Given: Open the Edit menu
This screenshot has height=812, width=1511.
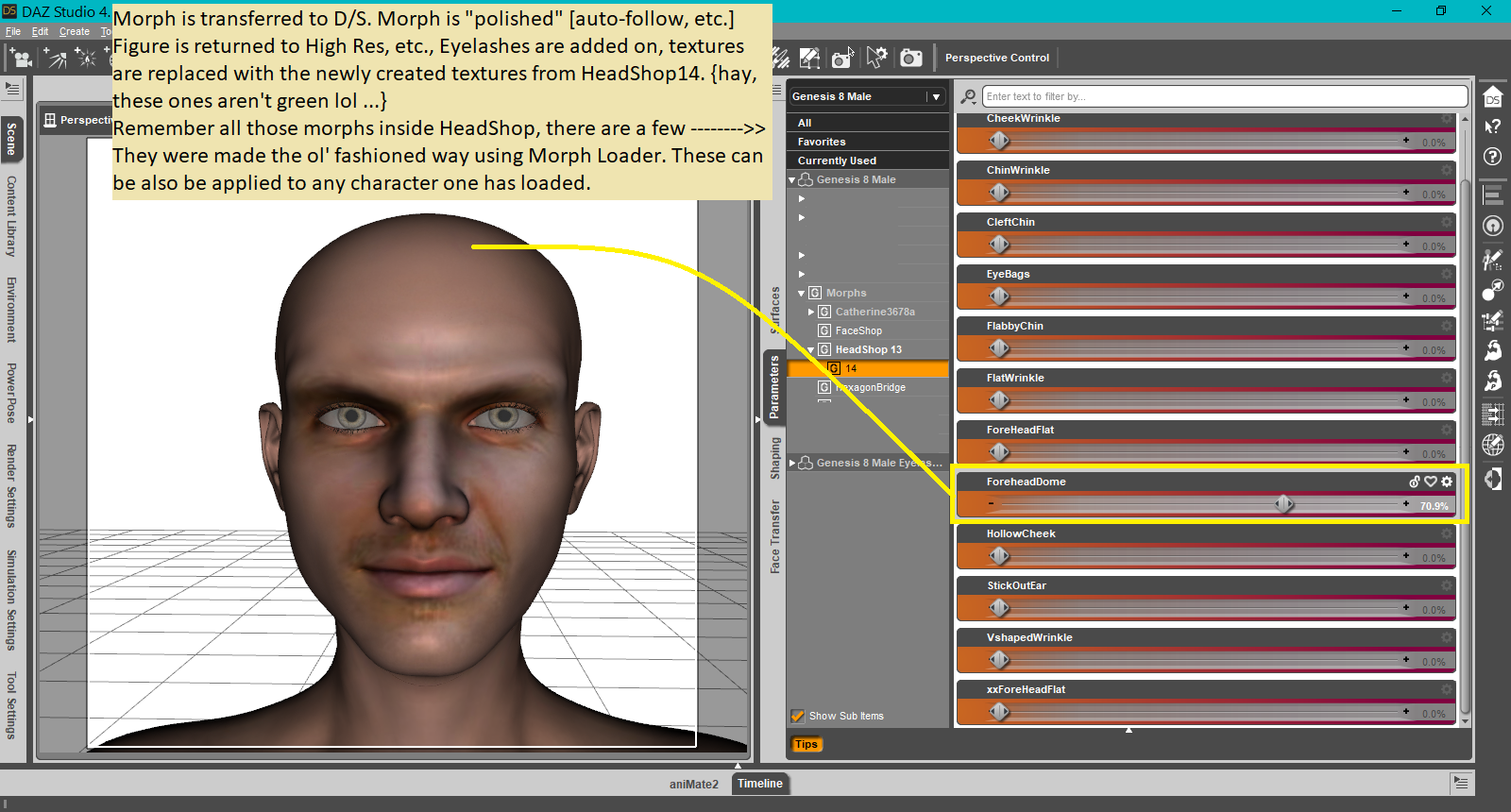Looking at the screenshot, I should [x=40, y=31].
